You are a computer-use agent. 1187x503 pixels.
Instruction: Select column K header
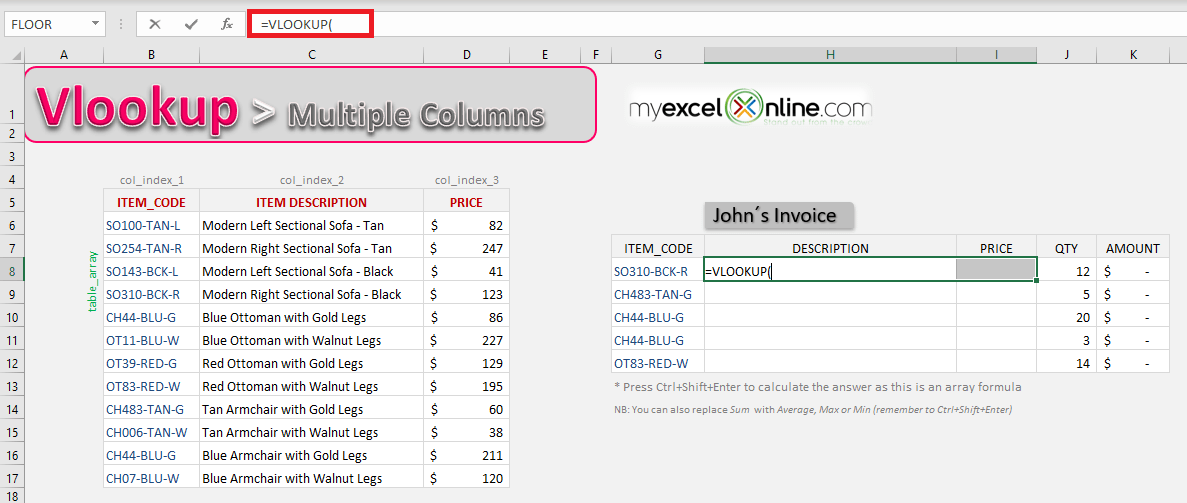(1132, 55)
